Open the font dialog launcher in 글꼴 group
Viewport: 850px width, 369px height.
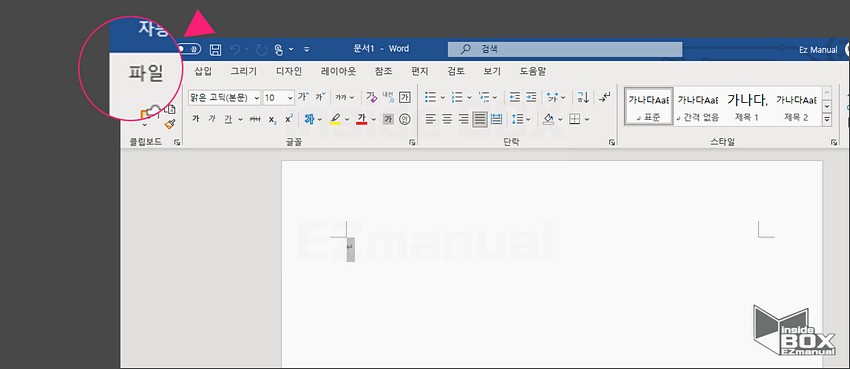413,142
